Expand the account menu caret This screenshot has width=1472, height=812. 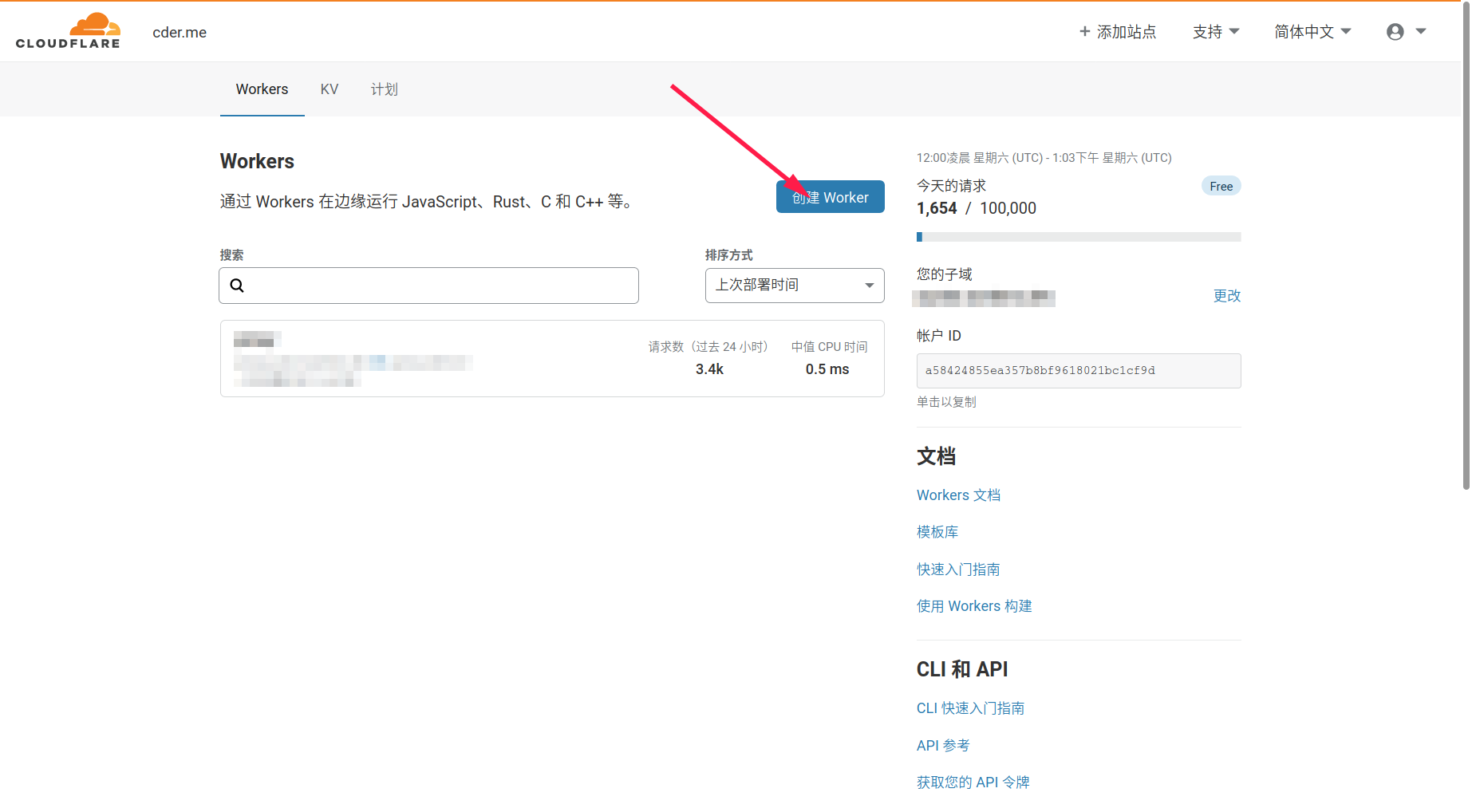(1421, 32)
